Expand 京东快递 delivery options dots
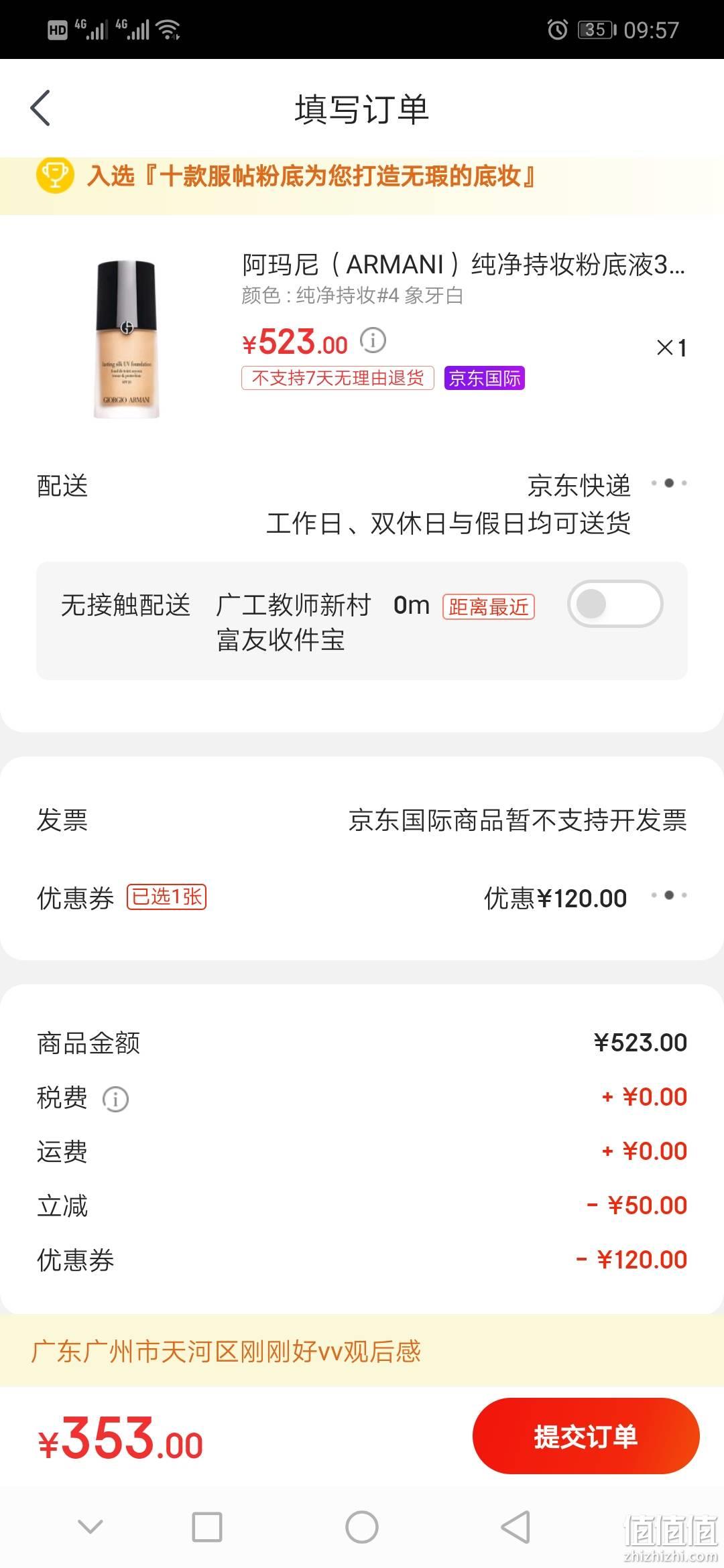 (669, 483)
